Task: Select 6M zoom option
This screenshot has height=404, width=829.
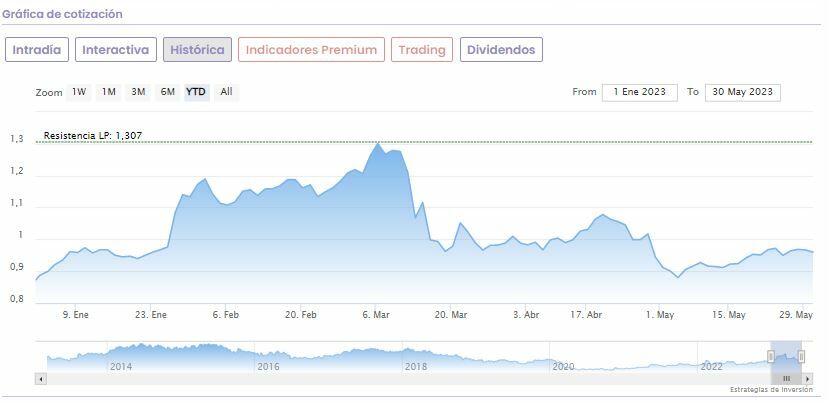Action: (168, 92)
